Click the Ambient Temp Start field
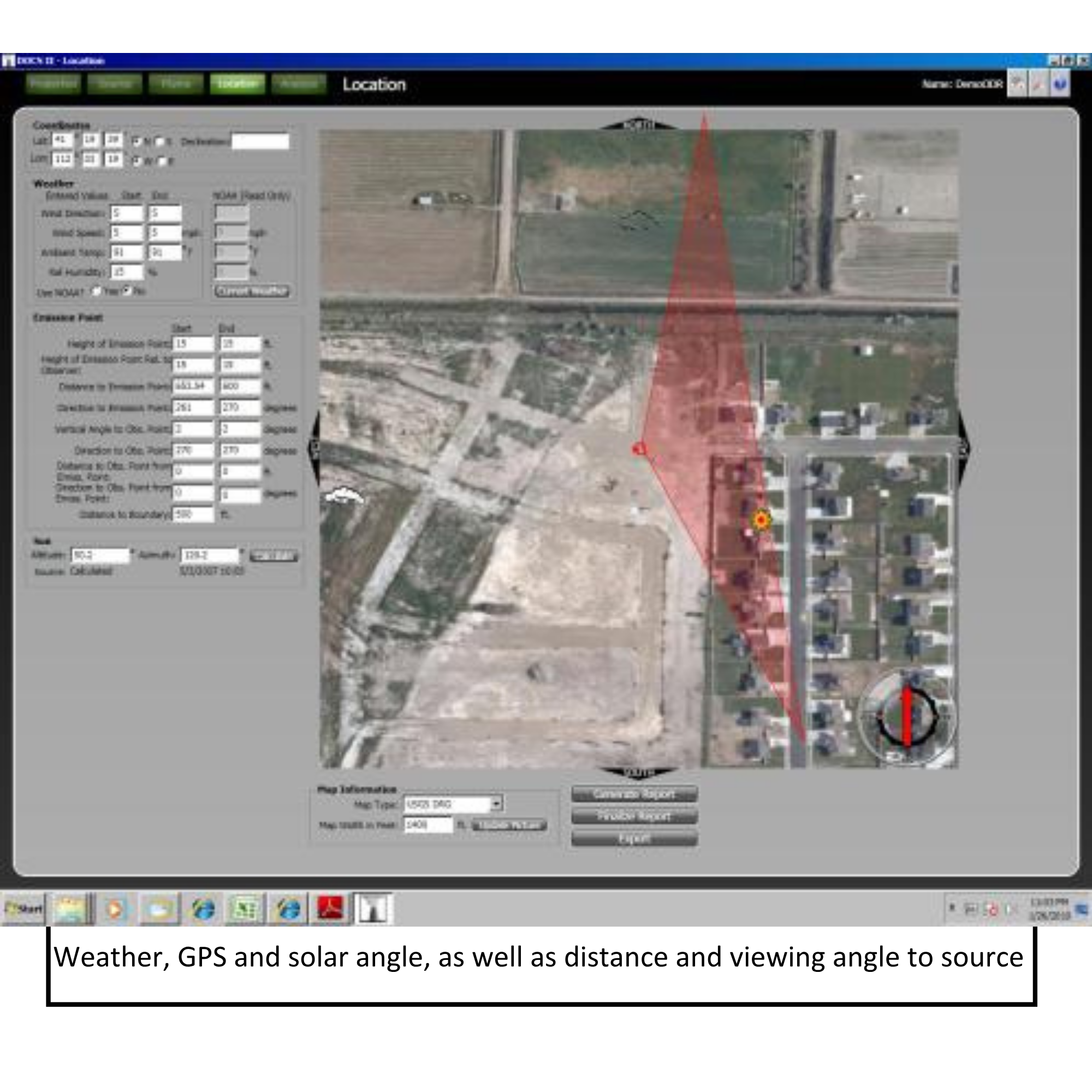 (127, 252)
